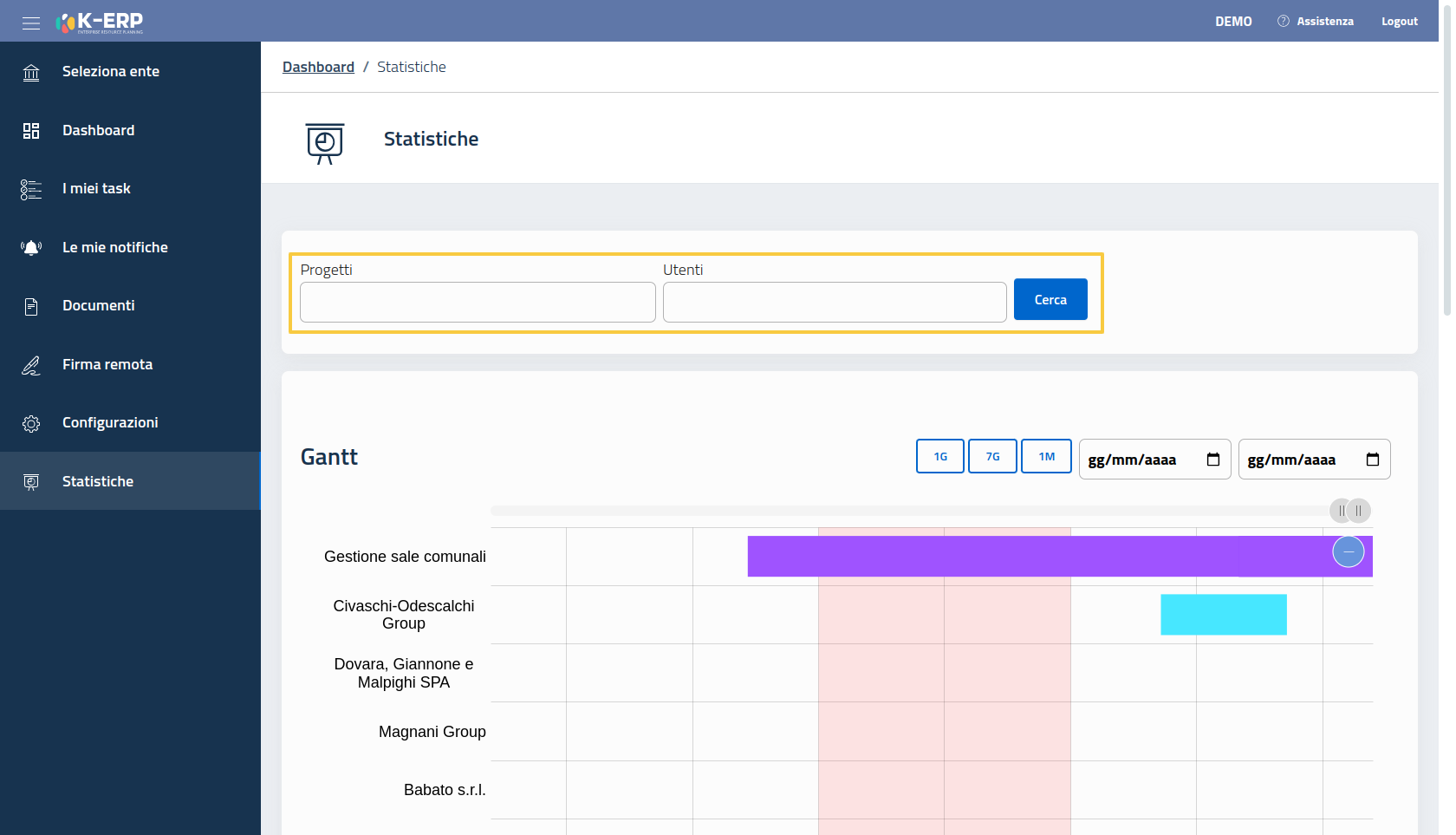
Task: Click the Gantt range slider right handle
Action: 1359,511
